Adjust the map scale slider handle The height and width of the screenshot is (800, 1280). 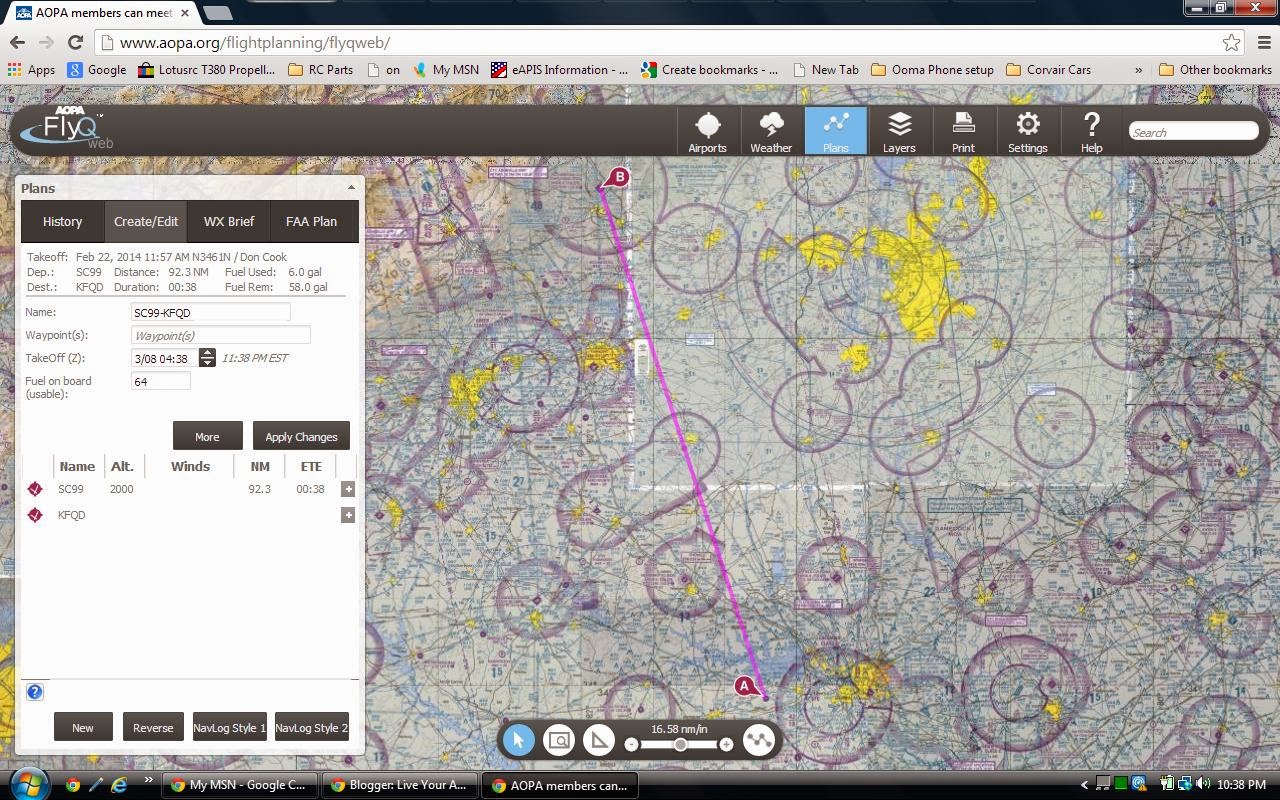pyautogui.click(x=680, y=744)
